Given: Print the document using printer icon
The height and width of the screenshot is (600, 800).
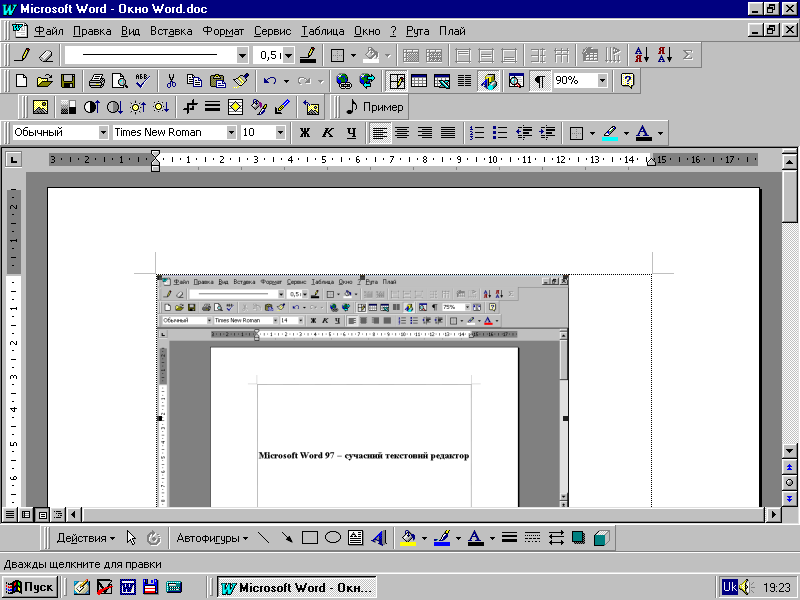Looking at the screenshot, I should point(96,81).
